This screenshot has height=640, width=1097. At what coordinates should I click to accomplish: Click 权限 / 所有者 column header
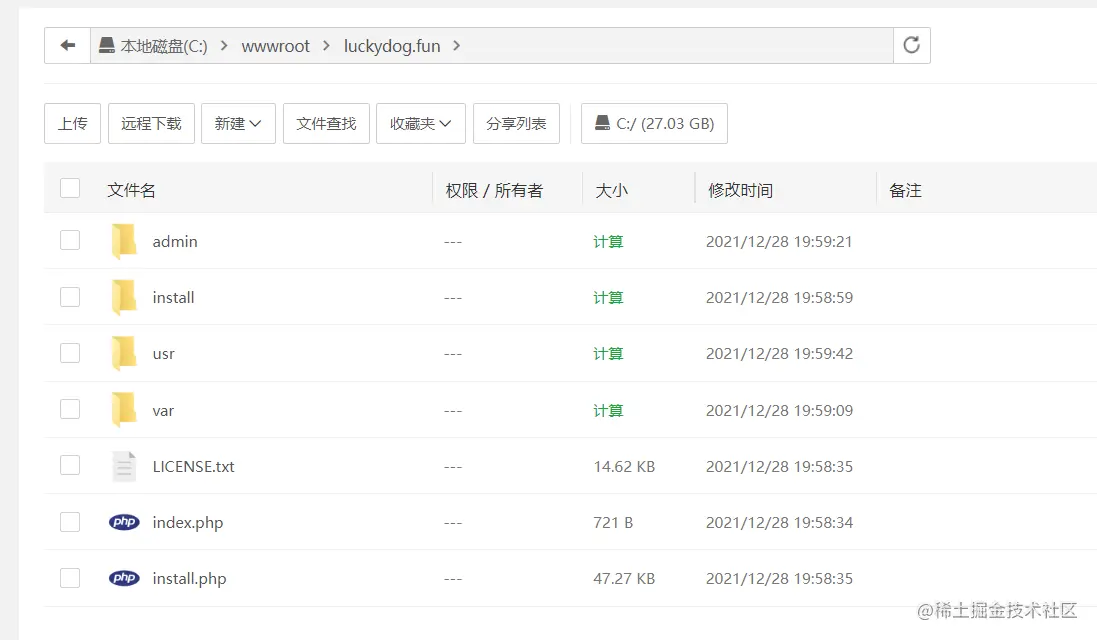(494, 190)
